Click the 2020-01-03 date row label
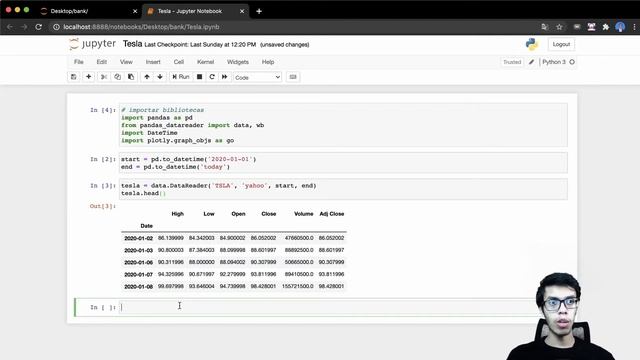The image size is (640, 360). 138,250
